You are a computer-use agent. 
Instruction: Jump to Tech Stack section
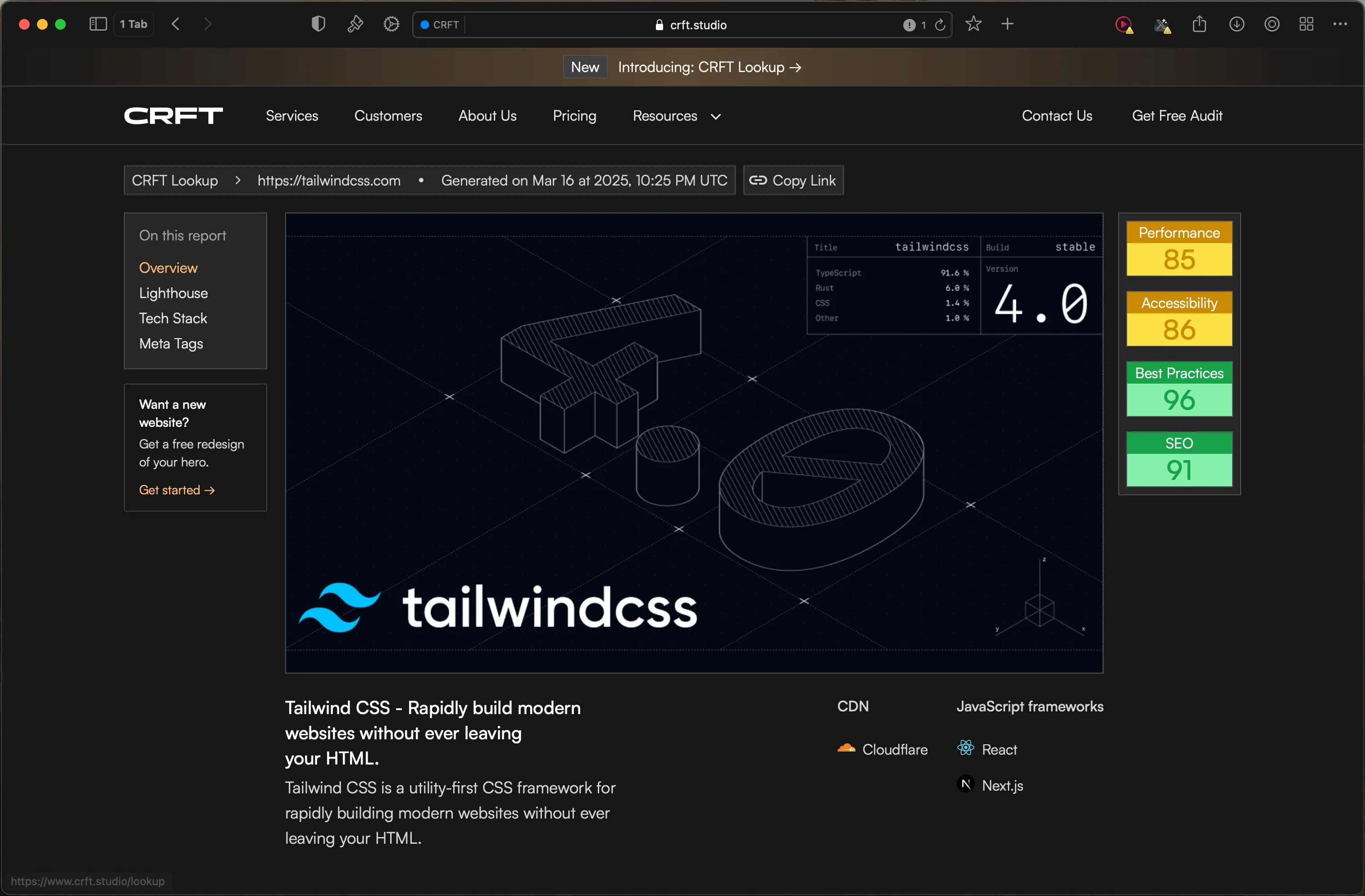[173, 318]
